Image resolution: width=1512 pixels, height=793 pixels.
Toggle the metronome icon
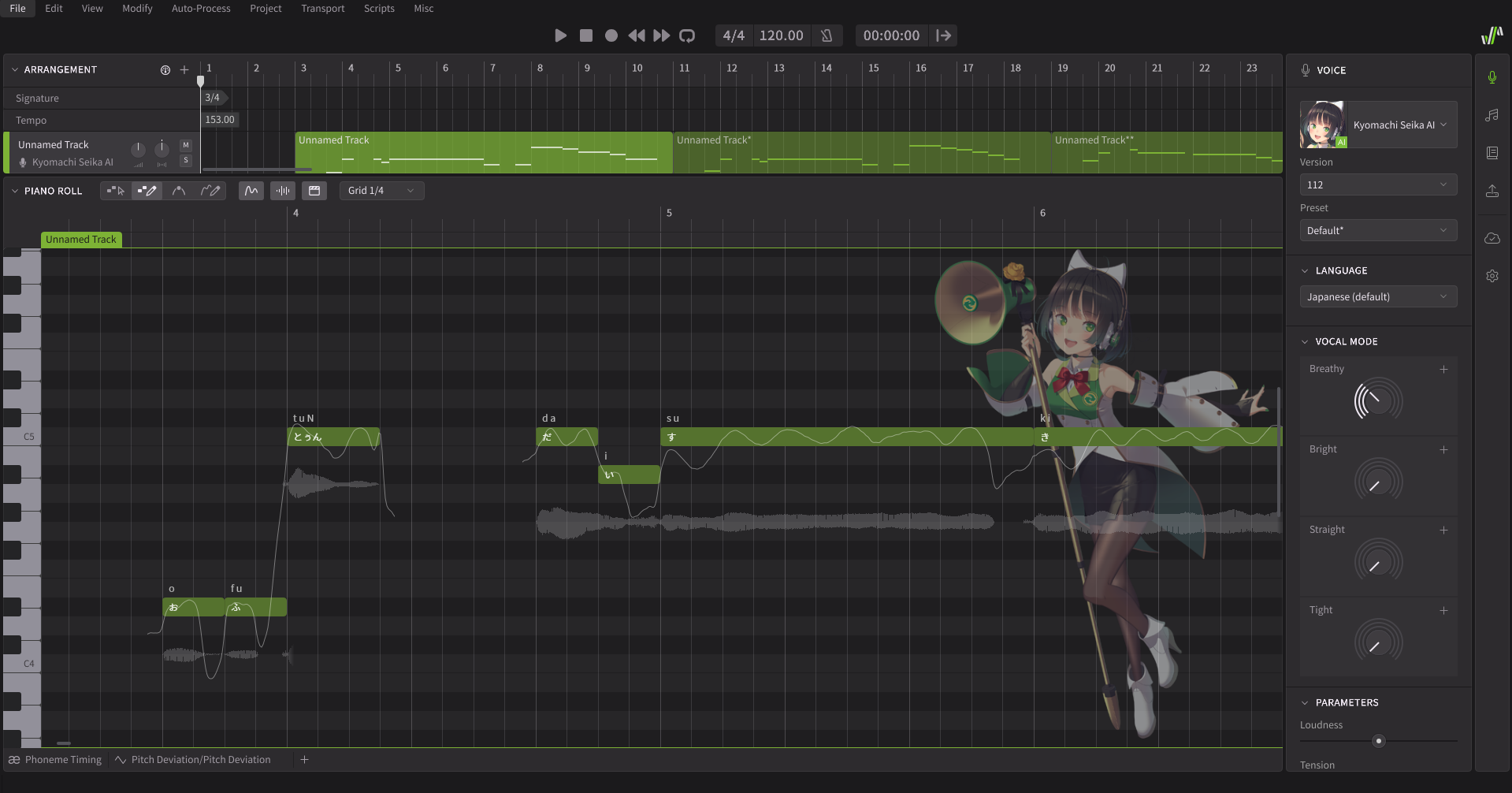tap(827, 35)
